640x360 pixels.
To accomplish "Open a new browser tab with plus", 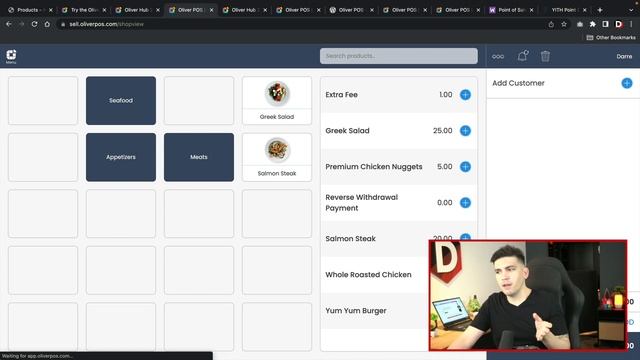I will (600, 10).
